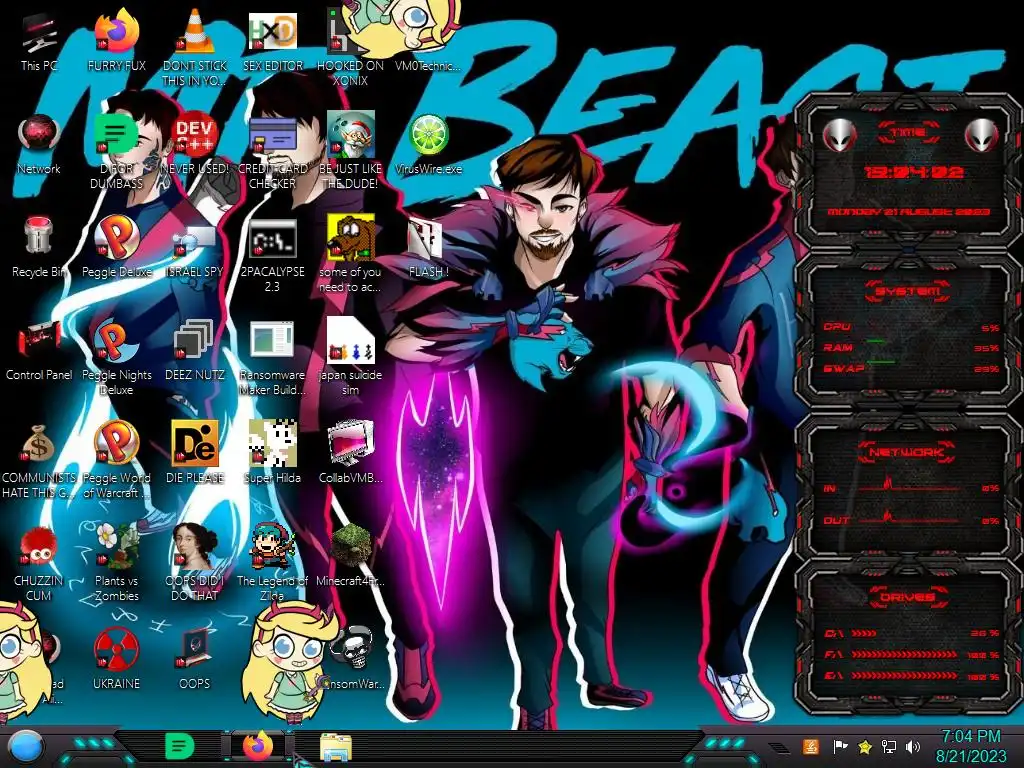Viewport: 1024px width, 768px height.
Task: Click the RAM usage row in the SYSTEM widget
Action: (911, 348)
